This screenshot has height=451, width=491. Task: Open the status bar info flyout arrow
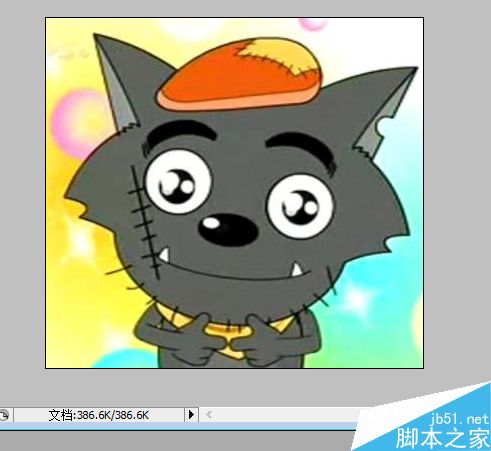(191, 415)
